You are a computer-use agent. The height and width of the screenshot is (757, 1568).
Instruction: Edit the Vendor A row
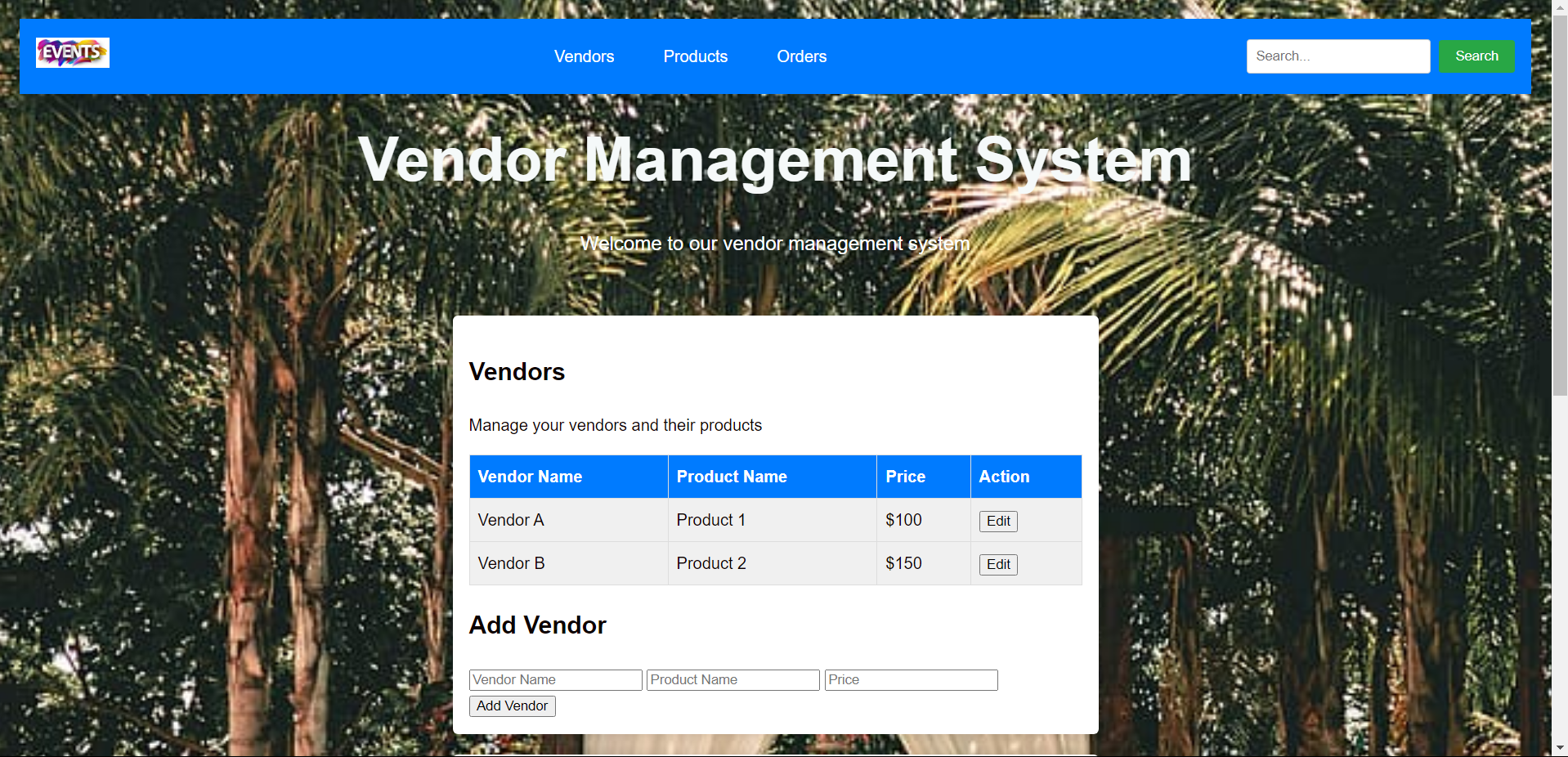point(997,522)
